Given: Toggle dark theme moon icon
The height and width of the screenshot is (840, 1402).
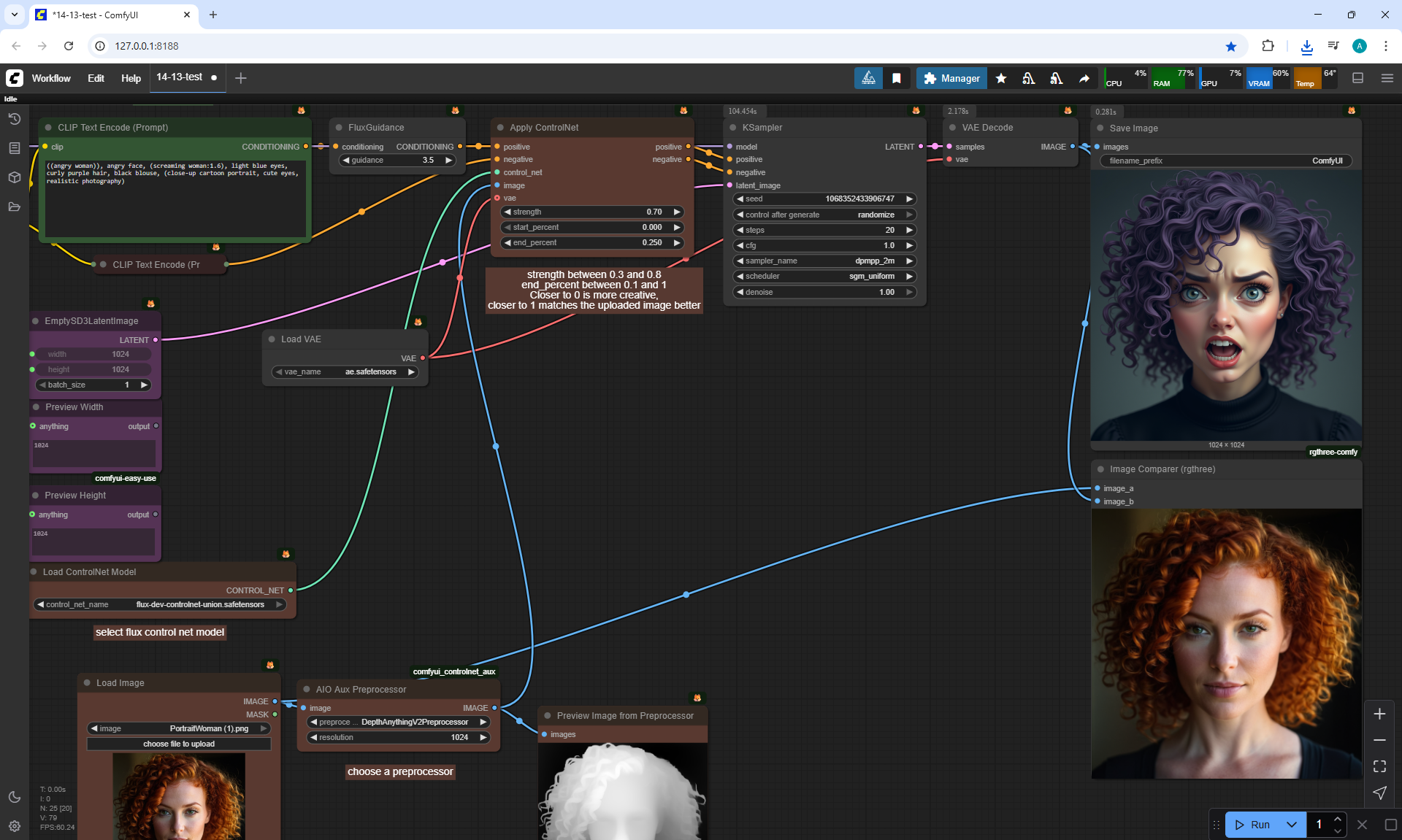Looking at the screenshot, I should pos(14,797).
